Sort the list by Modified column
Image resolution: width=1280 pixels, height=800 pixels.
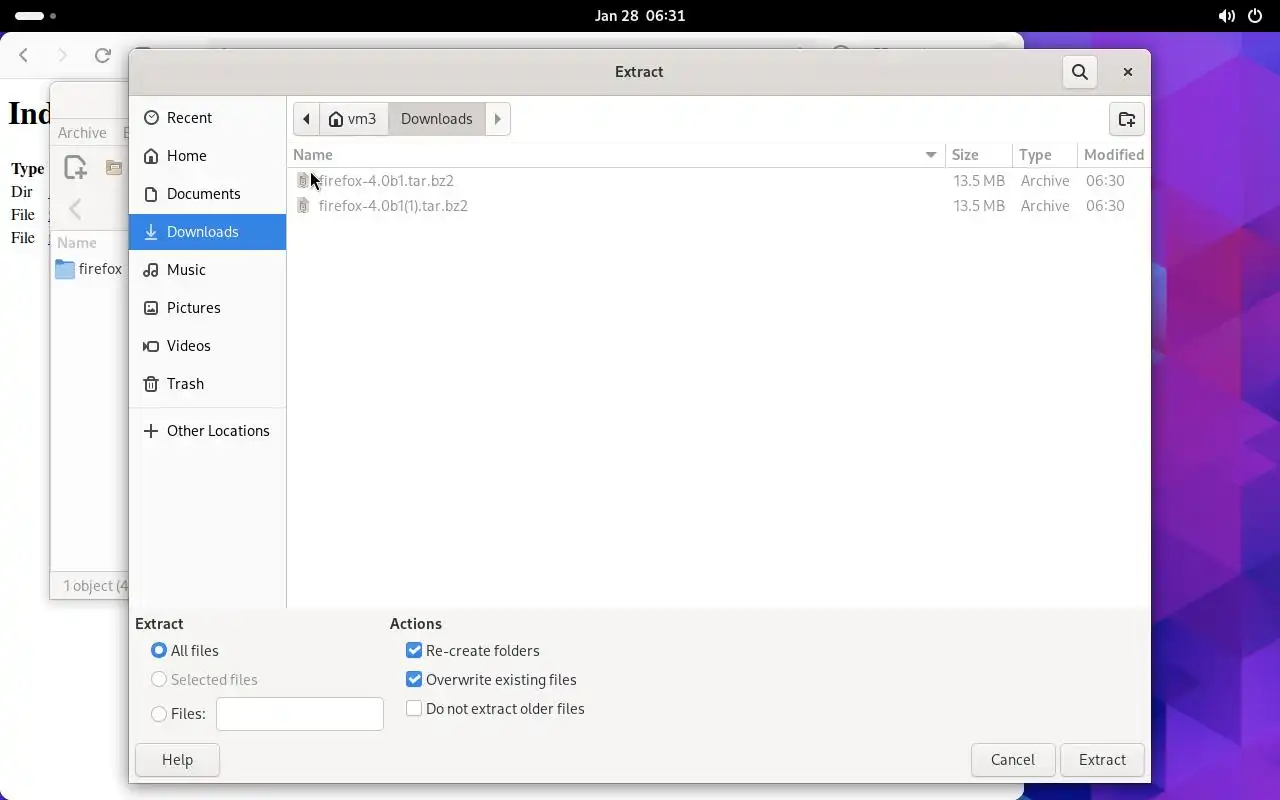[x=1113, y=155]
